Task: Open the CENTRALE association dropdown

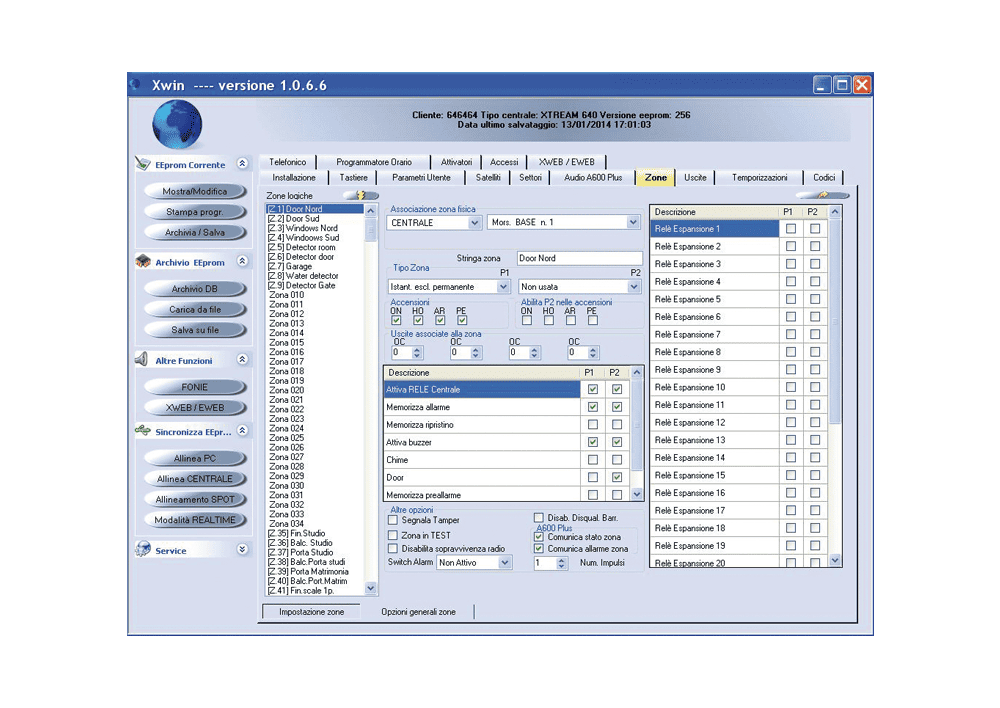Action: click(474, 223)
